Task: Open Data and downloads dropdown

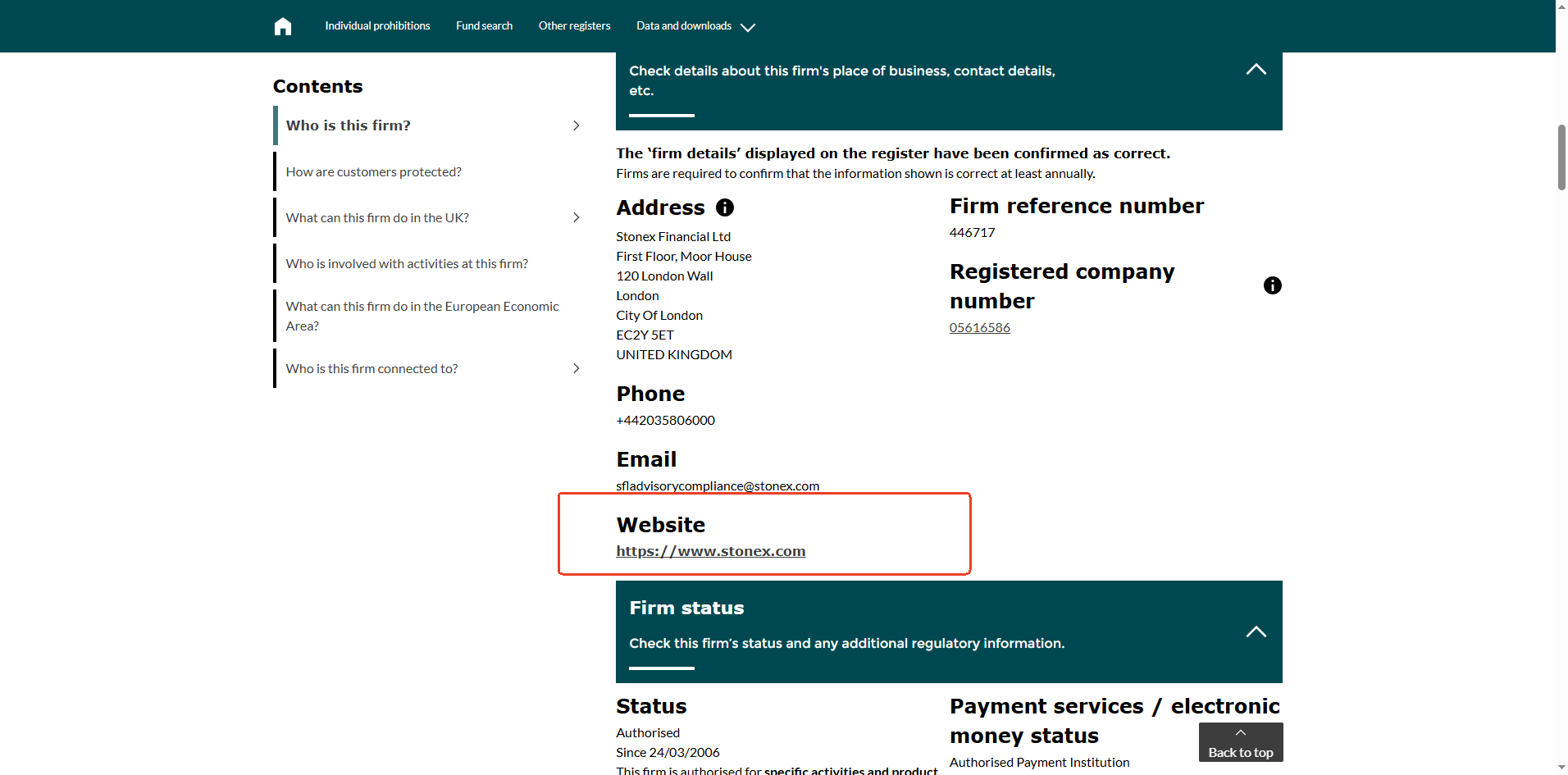Action: pos(695,26)
